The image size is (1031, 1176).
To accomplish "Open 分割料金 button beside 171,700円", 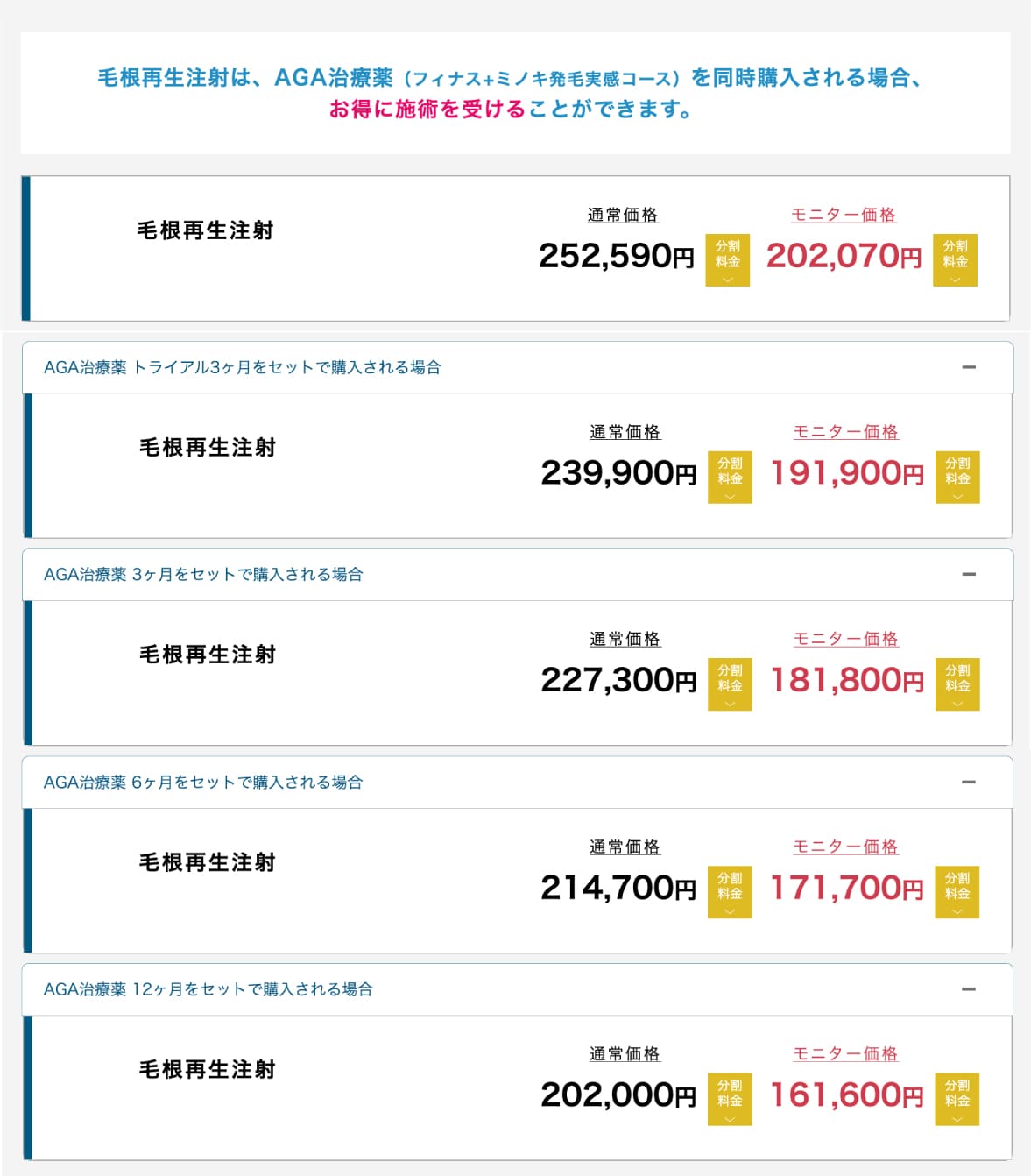I will [x=957, y=892].
